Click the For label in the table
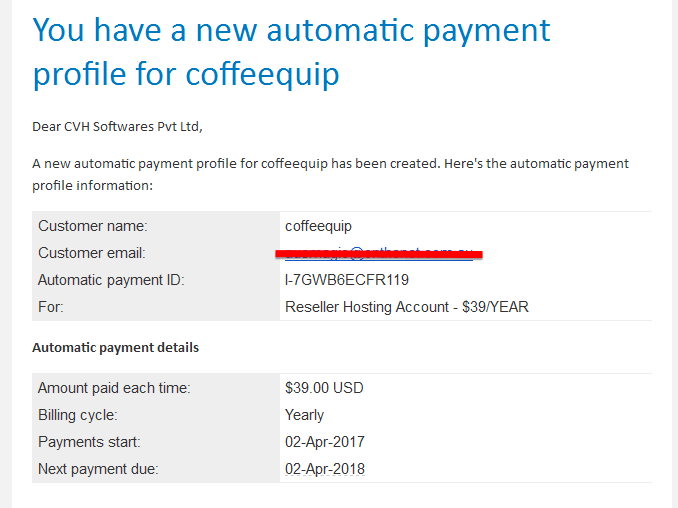 (51, 307)
